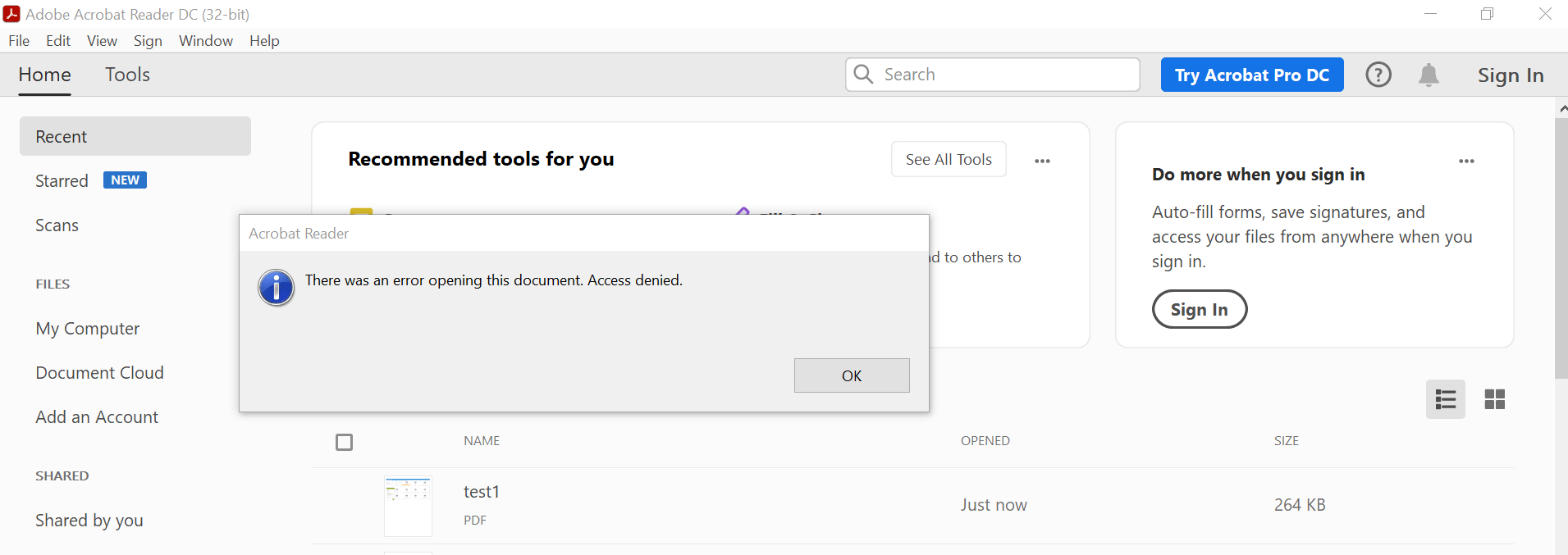This screenshot has height=555, width=1568.
Task: Open the notifications bell icon
Action: click(x=1429, y=75)
